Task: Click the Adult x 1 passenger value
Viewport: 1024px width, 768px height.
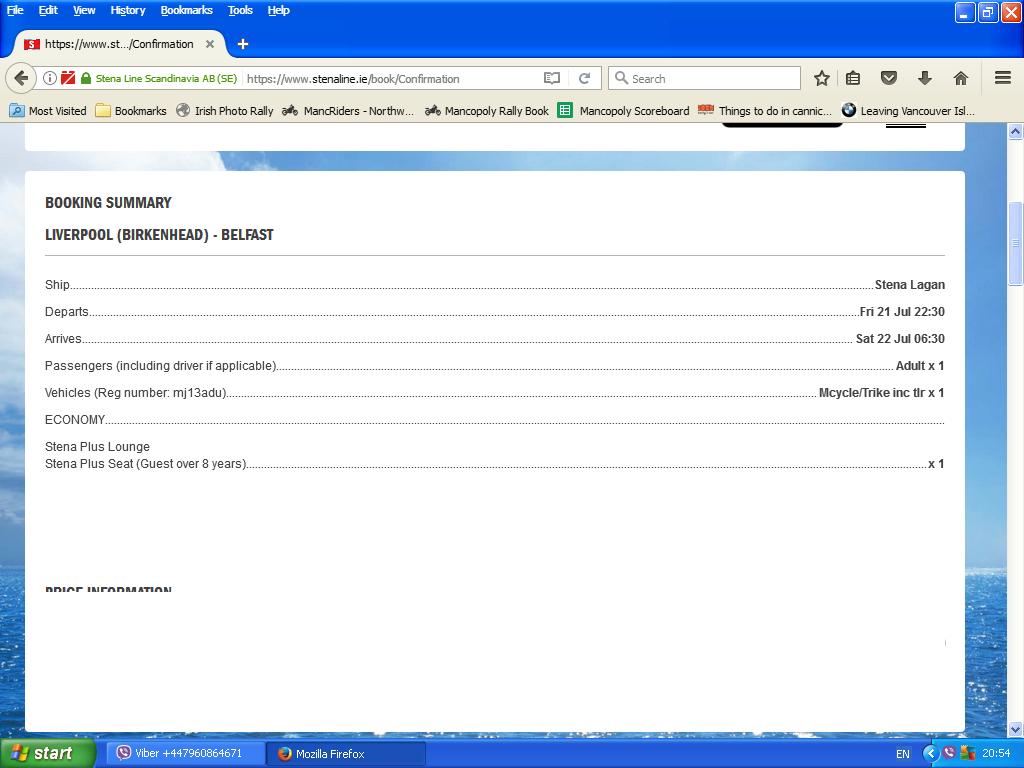Action: pyautogui.click(x=920, y=366)
